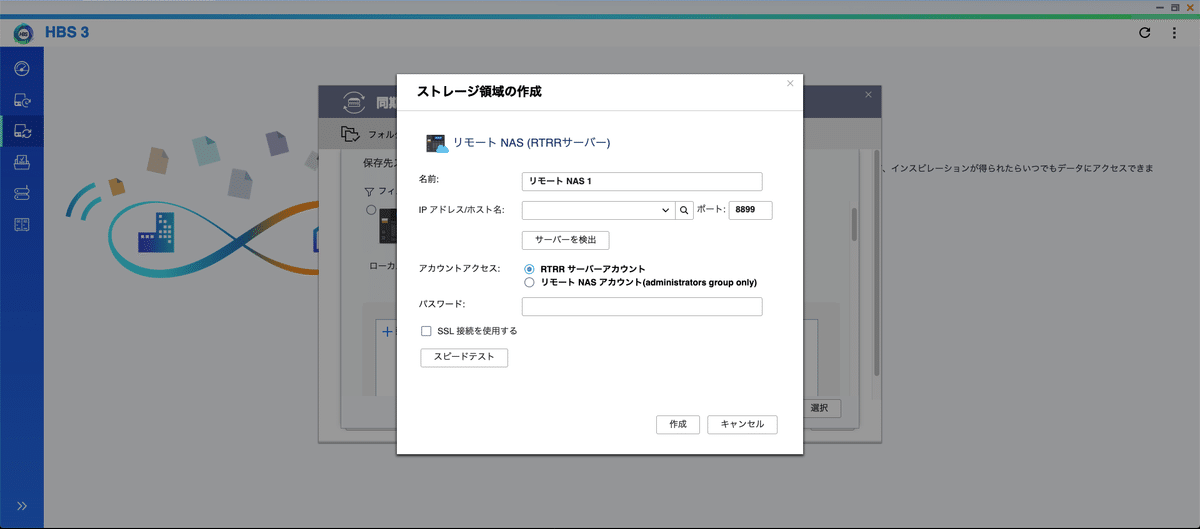Click the 名前 field with リモート NAS 1
Image resolution: width=1200 pixels, height=529 pixels.
[642, 182]
